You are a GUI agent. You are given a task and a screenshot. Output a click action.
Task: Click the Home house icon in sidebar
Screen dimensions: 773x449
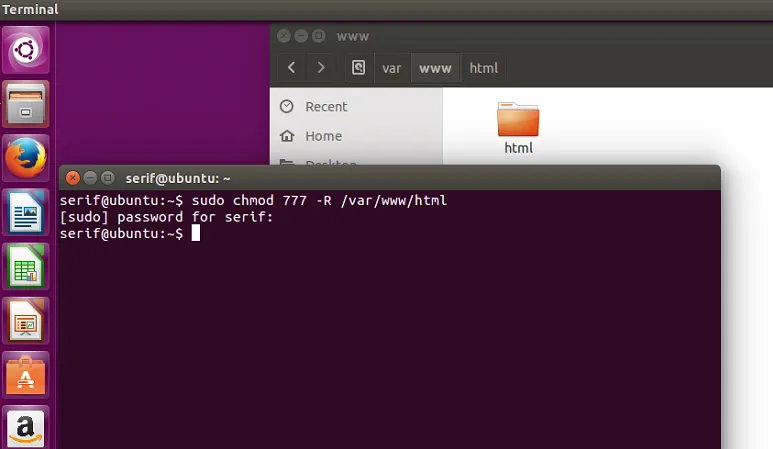point(286,136)
